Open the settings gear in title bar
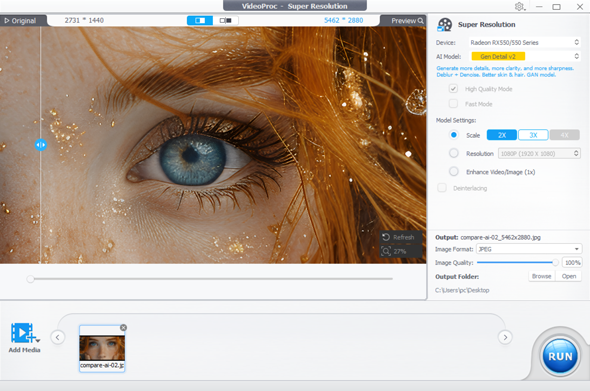Viewport: 590px width, 391px height. (519, 6)
